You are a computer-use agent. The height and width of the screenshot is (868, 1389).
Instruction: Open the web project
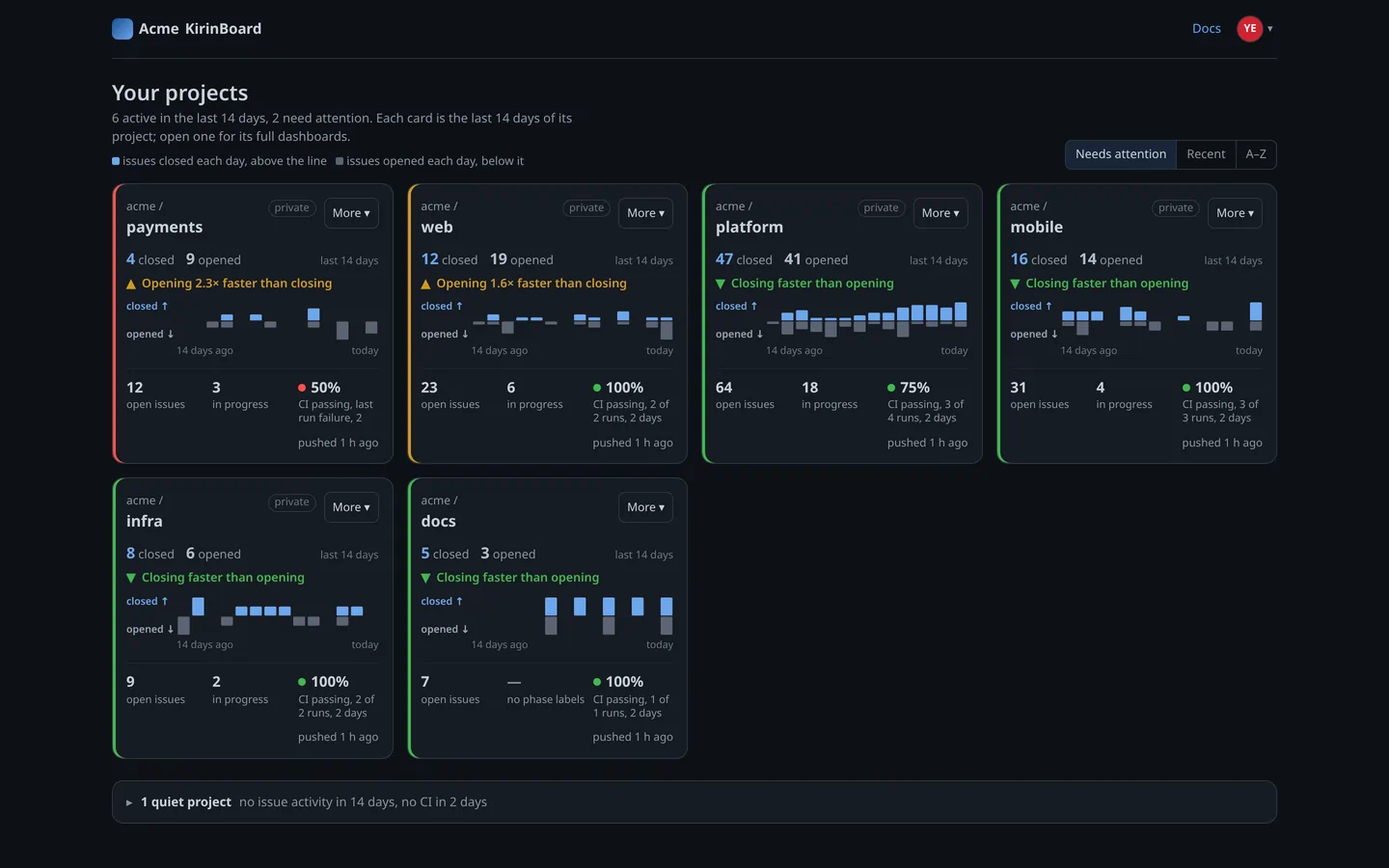pyautogui.click(x=437, y=228)
